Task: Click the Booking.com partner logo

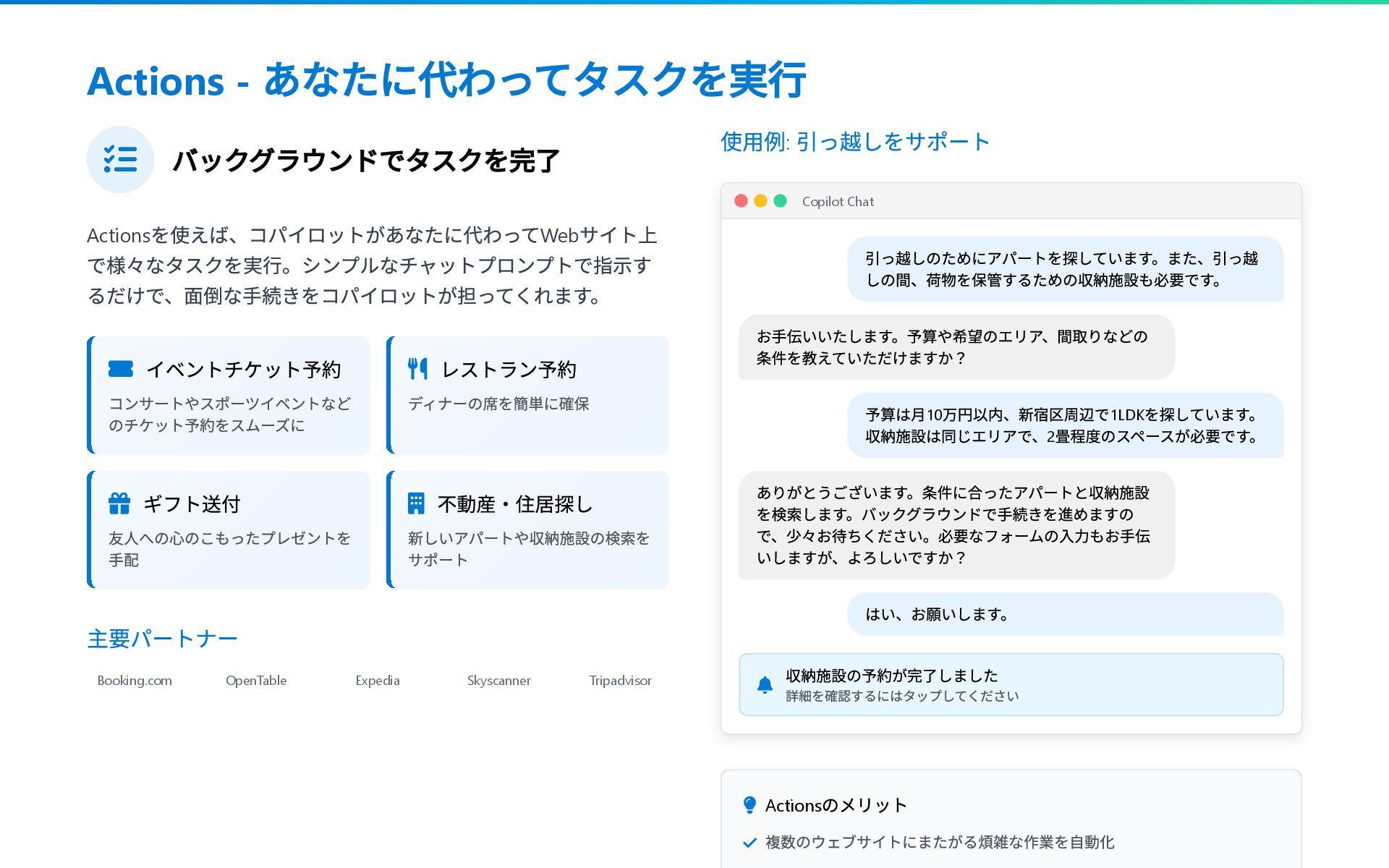Action: (135, 681)
